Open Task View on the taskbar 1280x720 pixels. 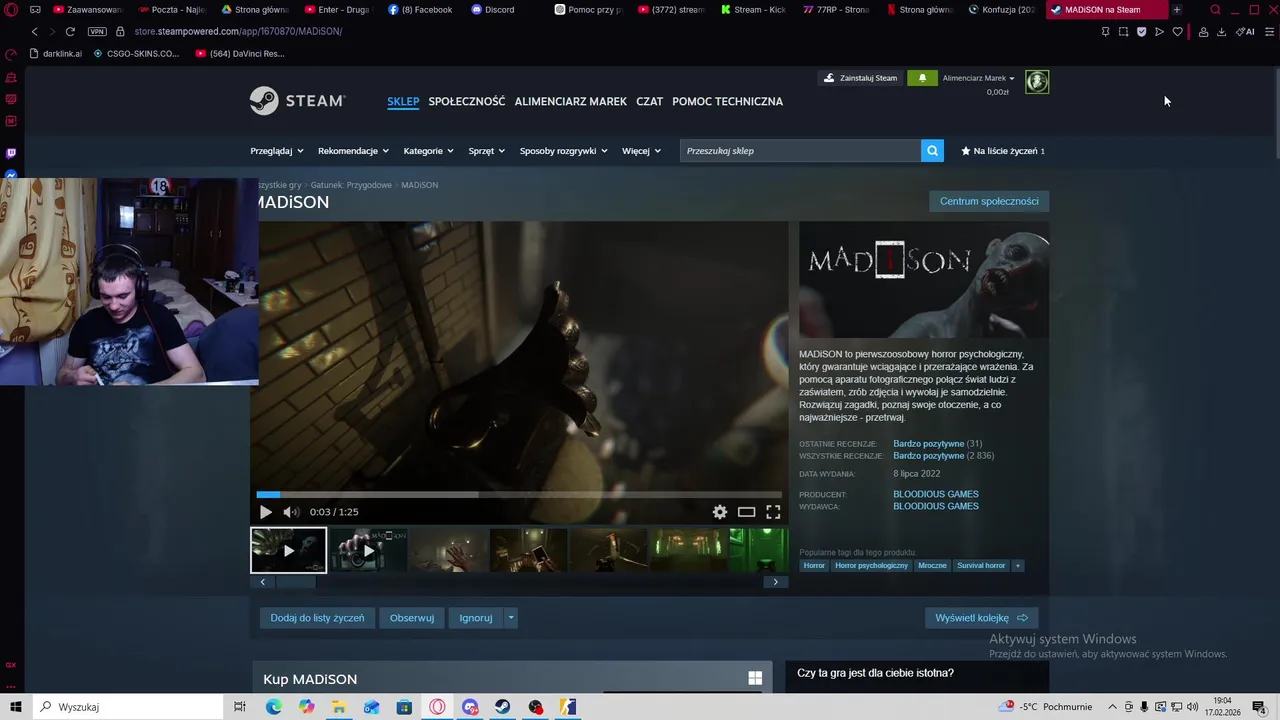[240, 707]
